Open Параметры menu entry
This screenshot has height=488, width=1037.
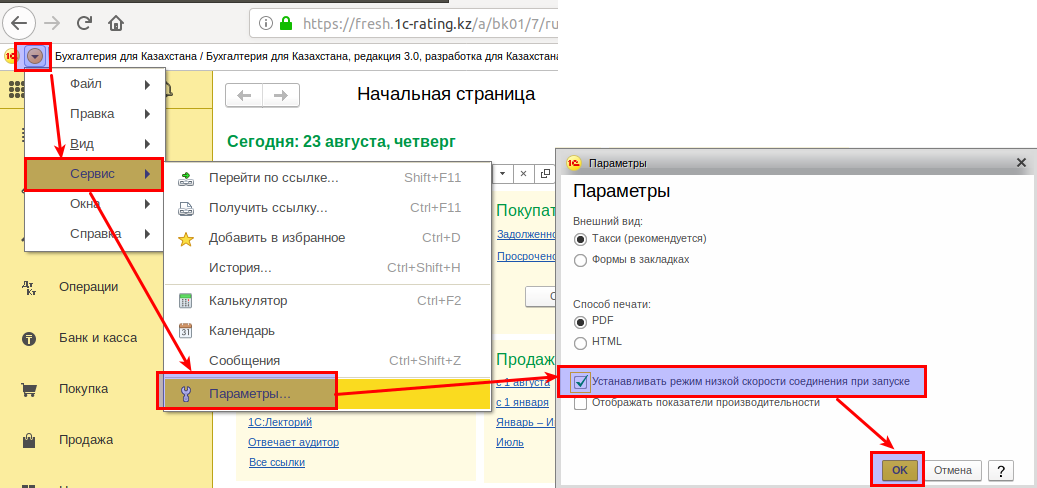[249, 392]
